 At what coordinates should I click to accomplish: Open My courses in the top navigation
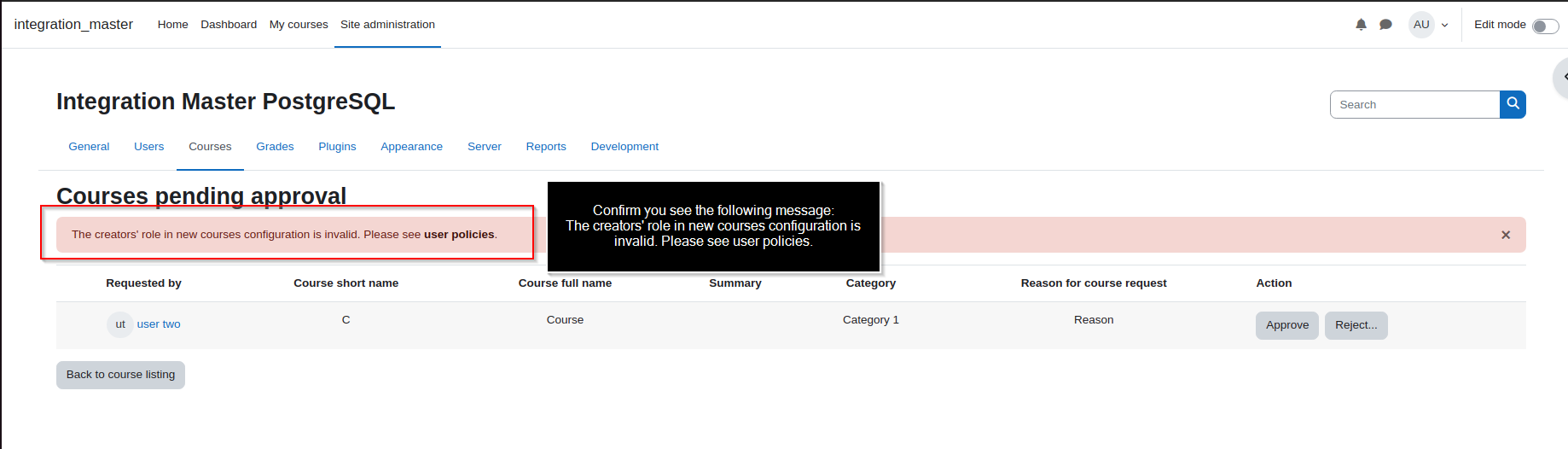299,25
